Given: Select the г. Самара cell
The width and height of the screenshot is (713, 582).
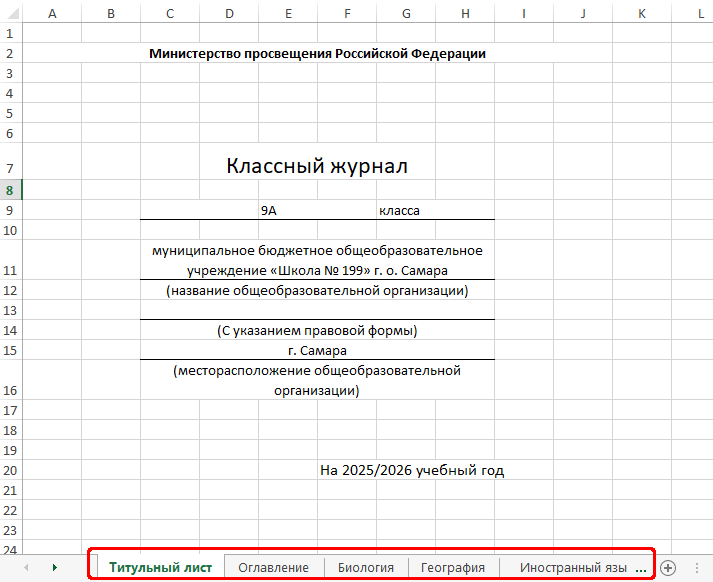Looking at the screenshot, I should click(x=317, y=350).
